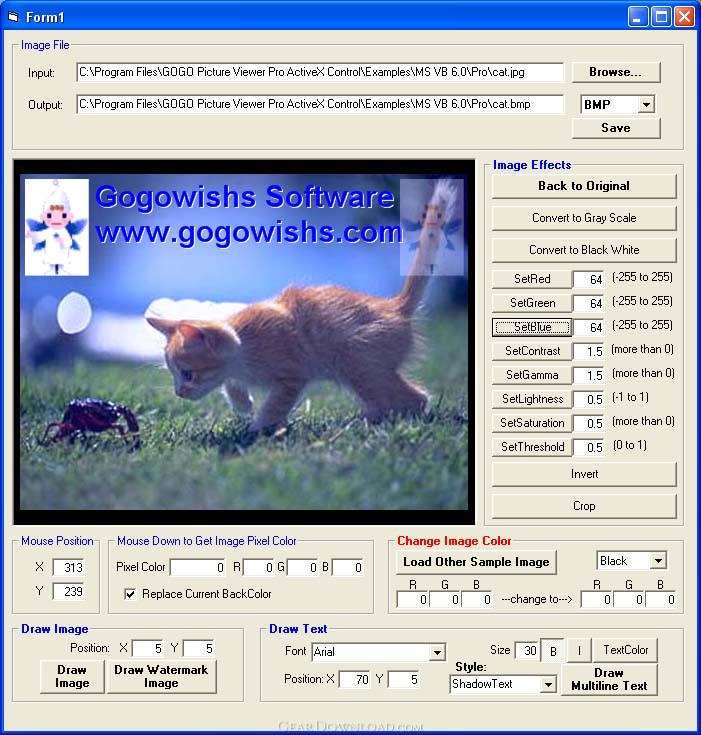Click the Draw Image button
The image size is (701, 735).
pos(72,676)
